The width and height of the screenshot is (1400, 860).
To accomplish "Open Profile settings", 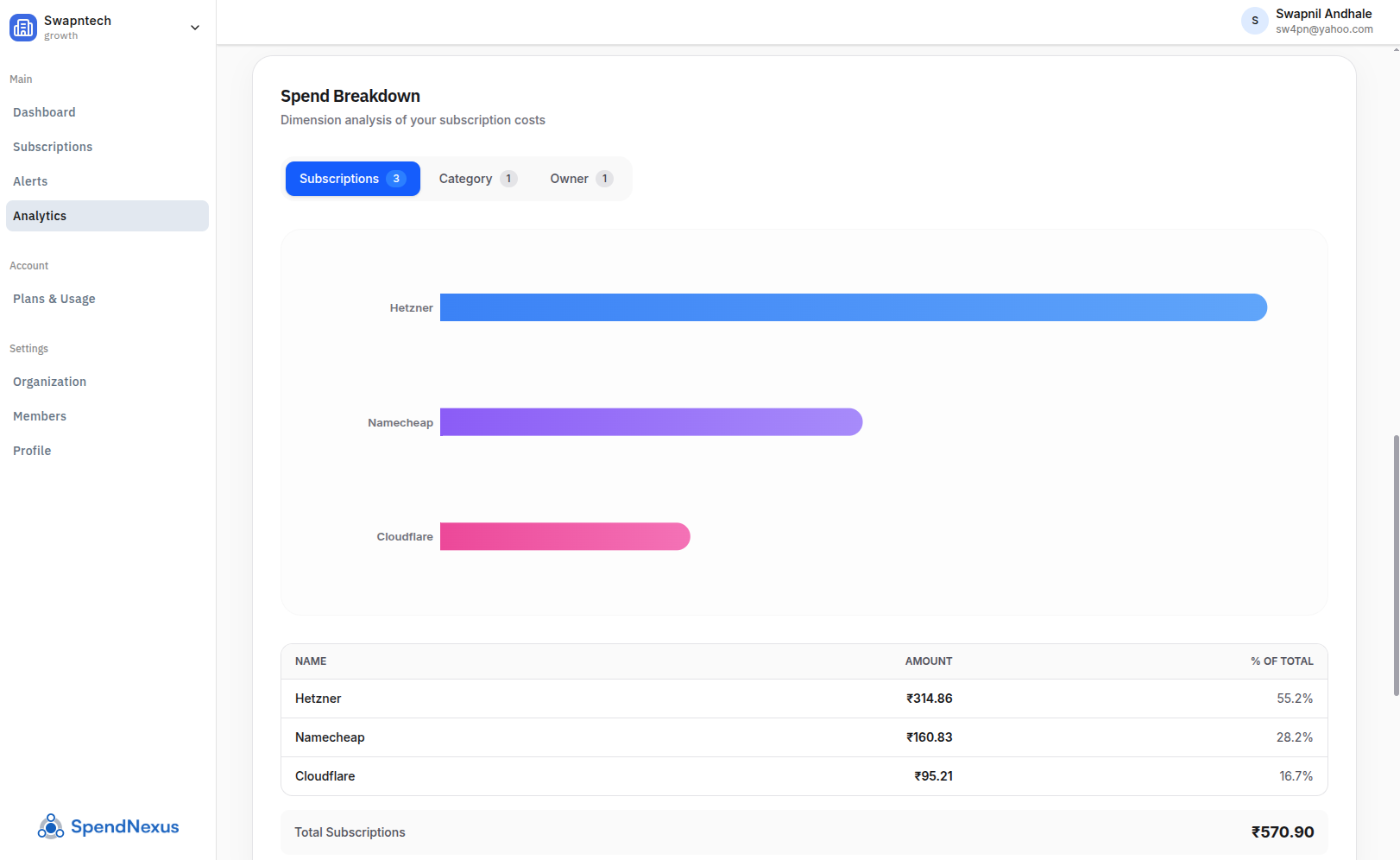I will point(32,450).
